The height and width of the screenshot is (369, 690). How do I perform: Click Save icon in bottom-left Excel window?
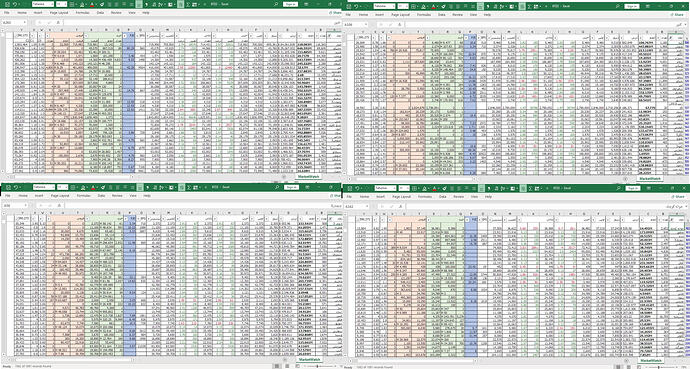[x=8, y=187]
